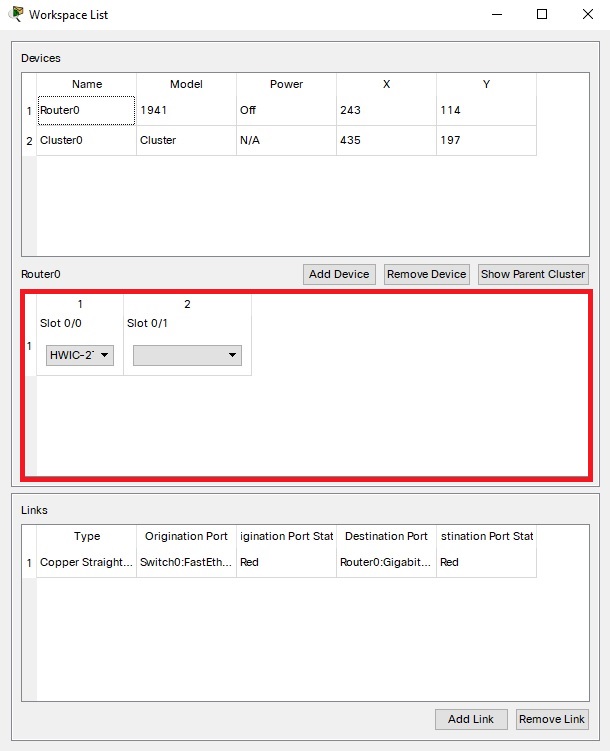Click the Off power cell for Router0
Image resolution: width=610 pixels, height=751 pixels.
click(286, 111)
